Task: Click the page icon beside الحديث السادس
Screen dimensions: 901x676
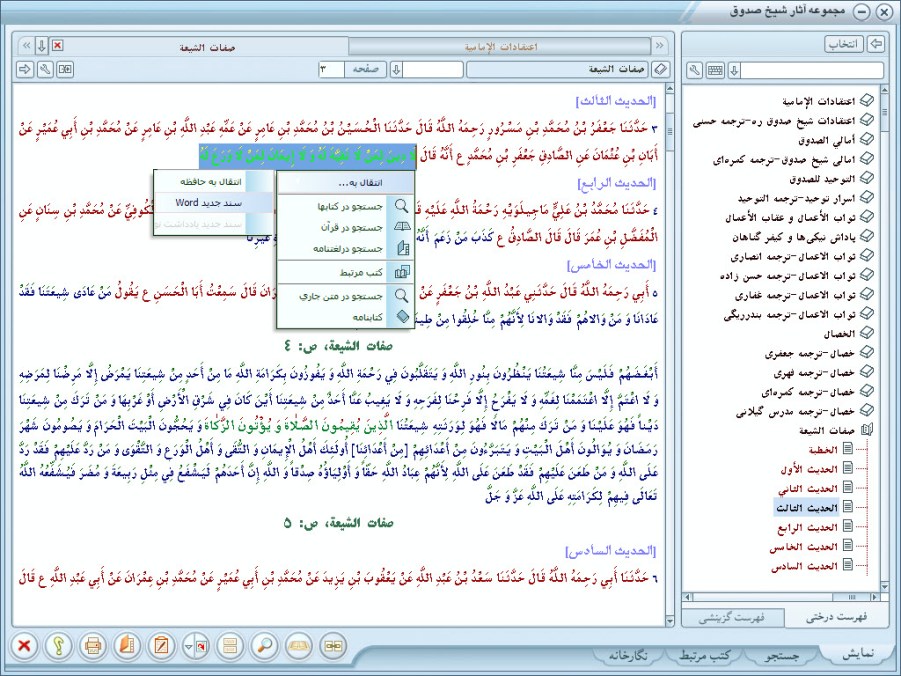Action: click(848, 566)
